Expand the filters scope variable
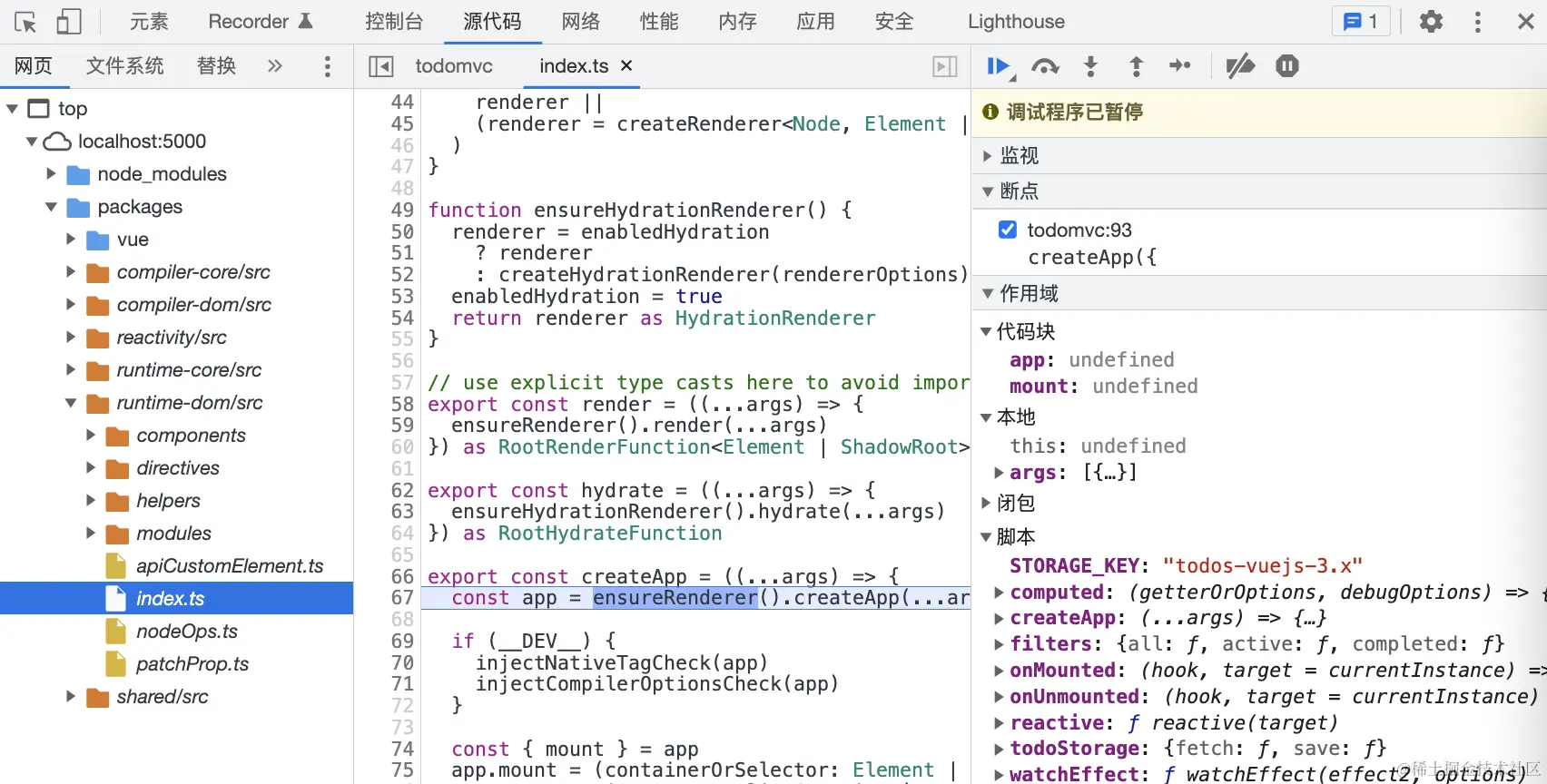The width and height of the screenshot is (1547, 784). pyautogui.click(x=1000, y=644)
